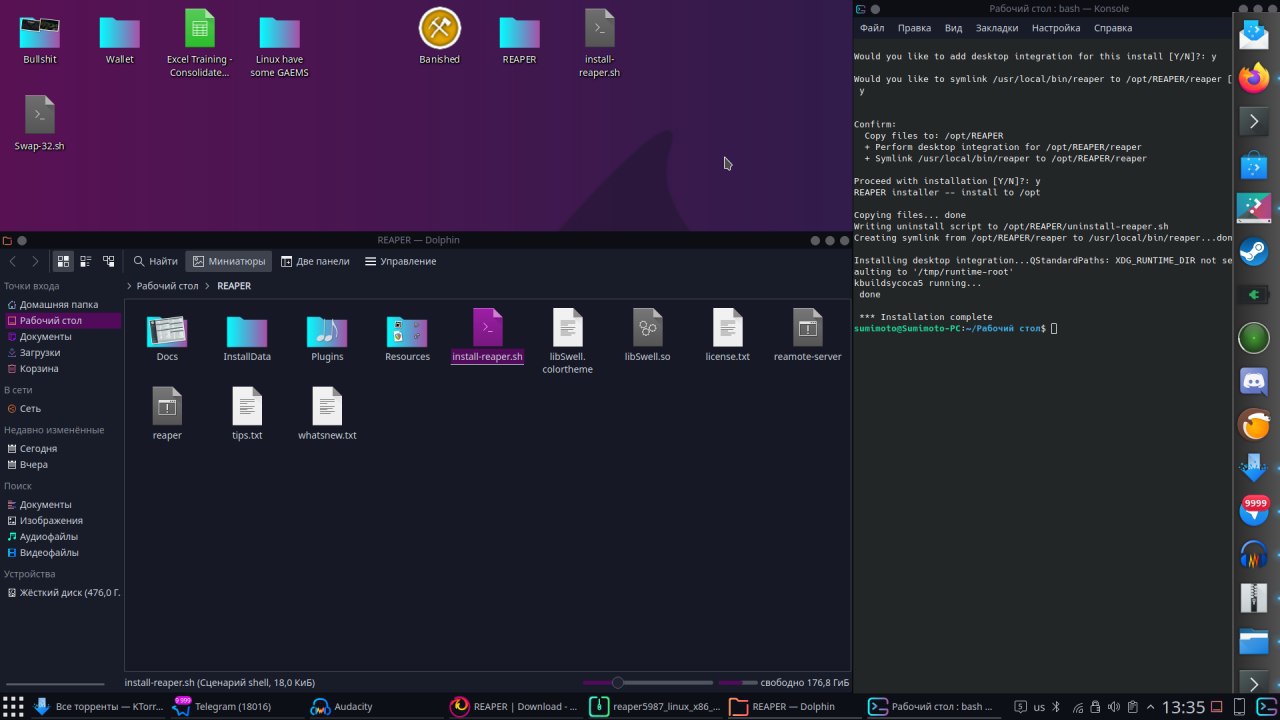Screen dimensions: 1280x720
Task: Toggle Две панели split view
Action: coord(315,261)
